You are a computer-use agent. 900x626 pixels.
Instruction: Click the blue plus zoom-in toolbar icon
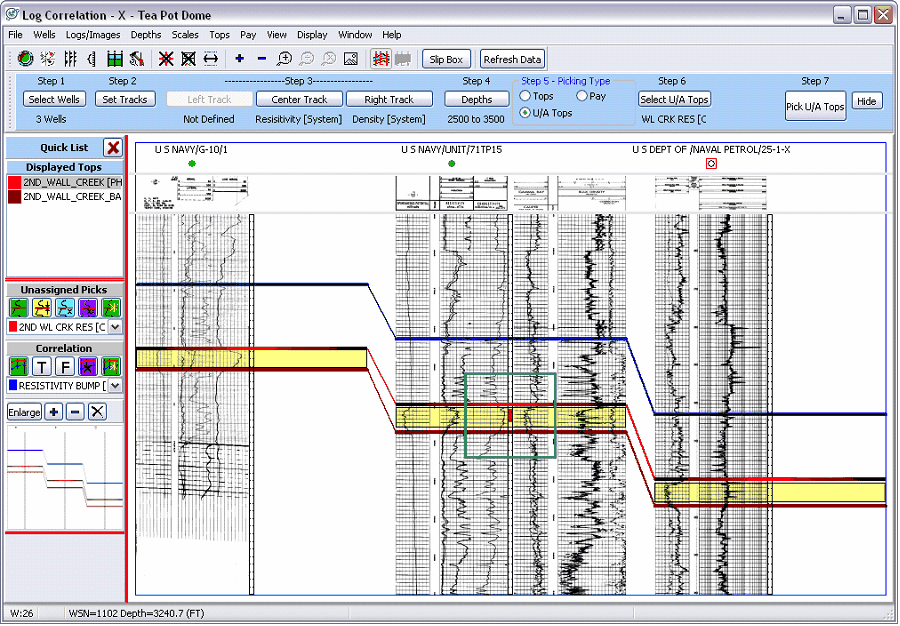tap(240, 59)
